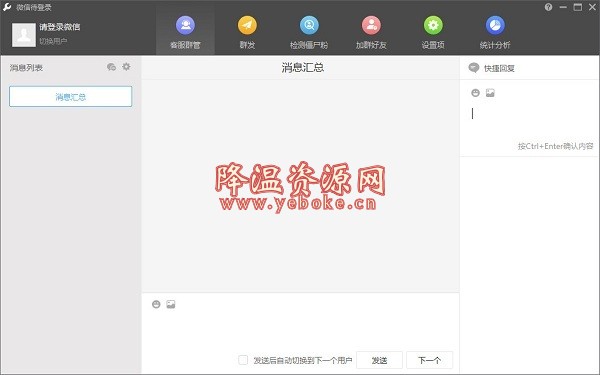Open the 统计分析 statistics icon
This screenshot has width=600, height=375.
pyautogui.click(x=495, y=25)
